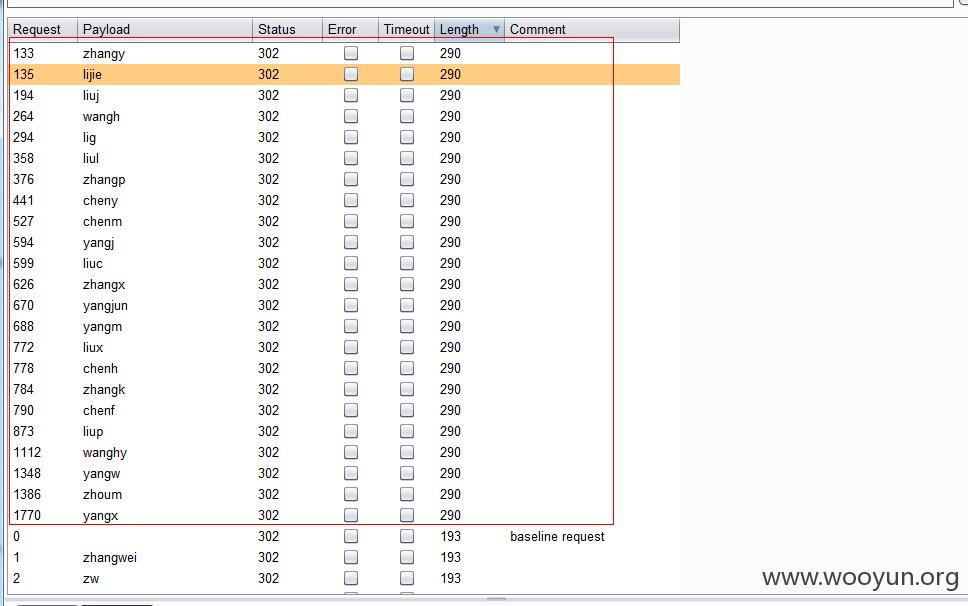Select the cheny payload row
Screen dimensions: 968x606
point(344,200)
